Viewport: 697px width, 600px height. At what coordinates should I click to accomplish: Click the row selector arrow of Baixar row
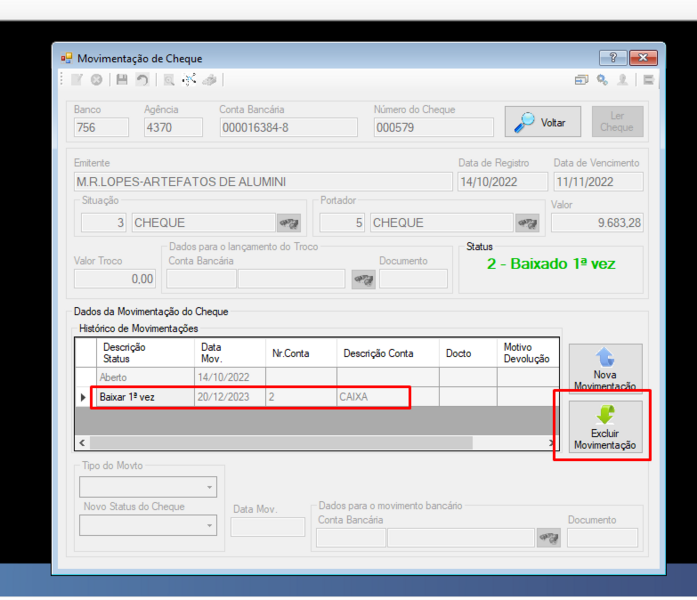coord(83,397)
